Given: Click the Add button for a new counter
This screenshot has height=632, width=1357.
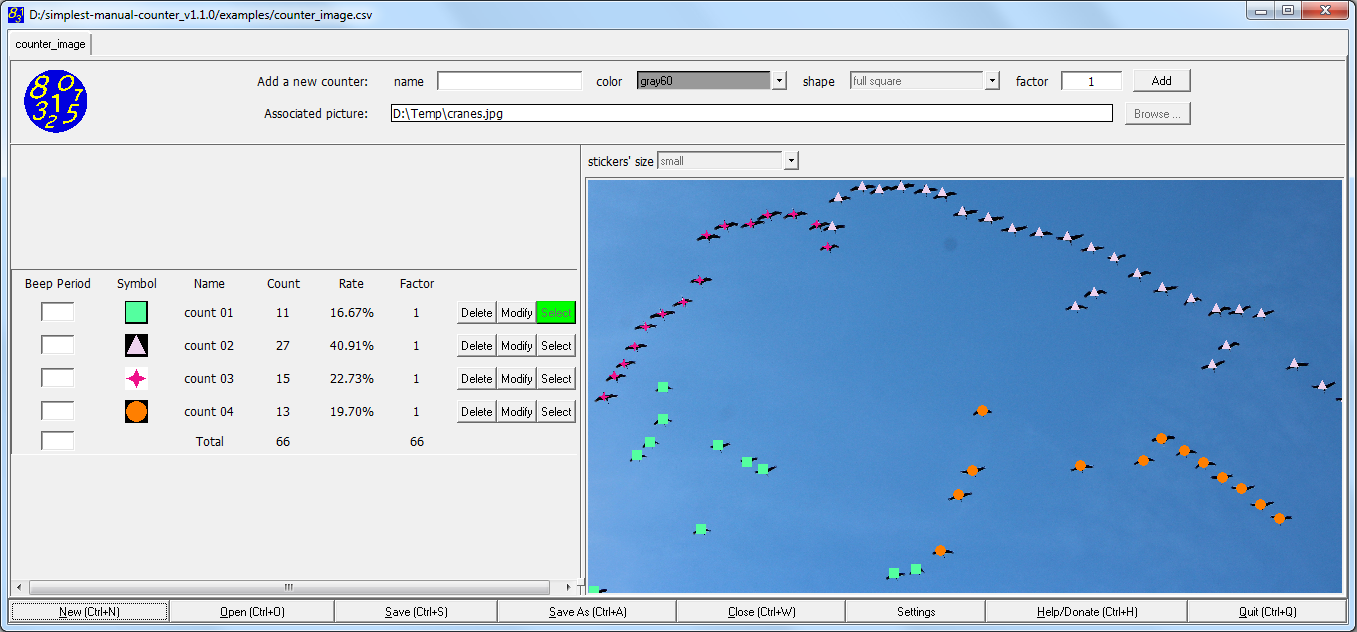Looking at the screenshot, I should tap(1161, 80).
